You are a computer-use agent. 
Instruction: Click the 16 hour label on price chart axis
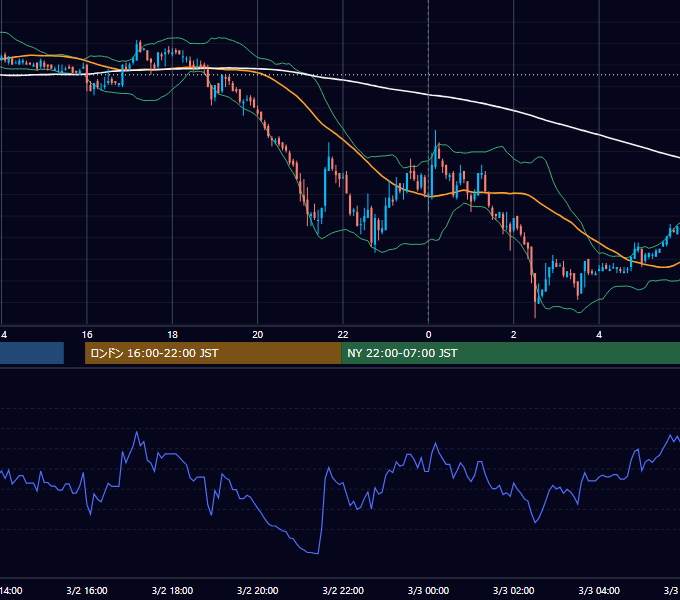[x=87, y=335]
